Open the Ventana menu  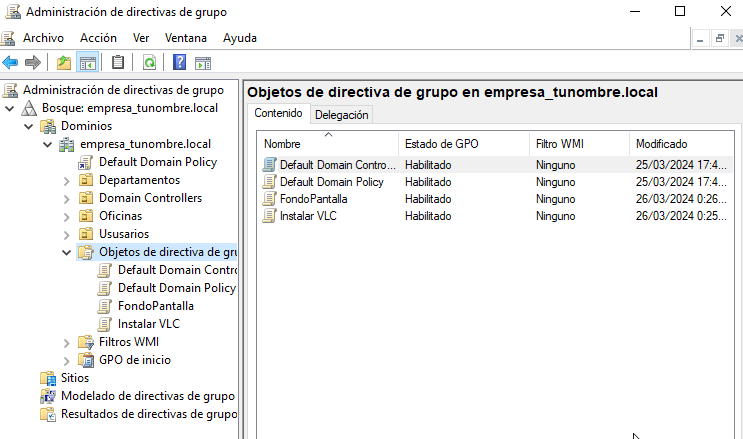(186, 38)
